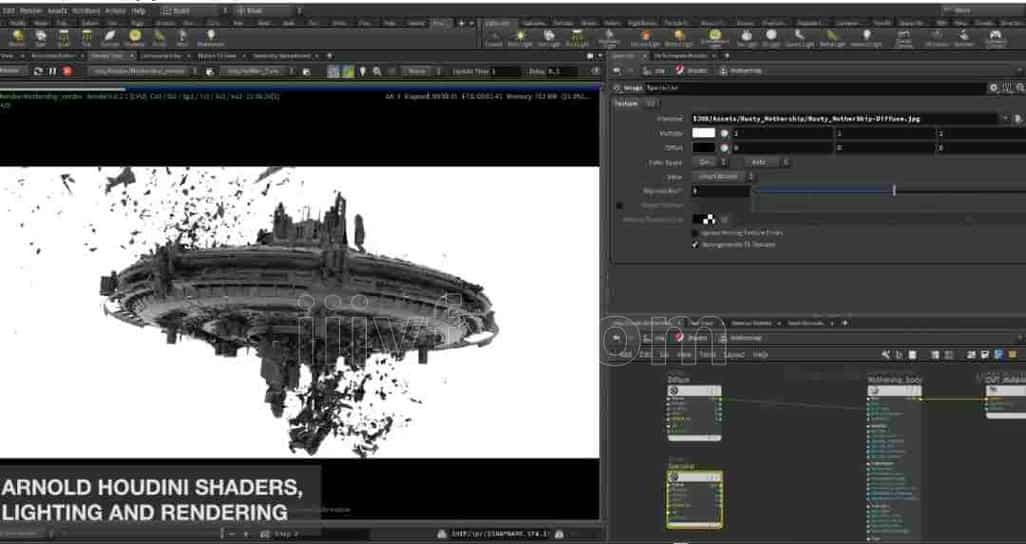Image resolution: width=1026 pixels, height=544 pixels.
Task: Click the obj path segment in parameter pane
Action: coord(655,71)
